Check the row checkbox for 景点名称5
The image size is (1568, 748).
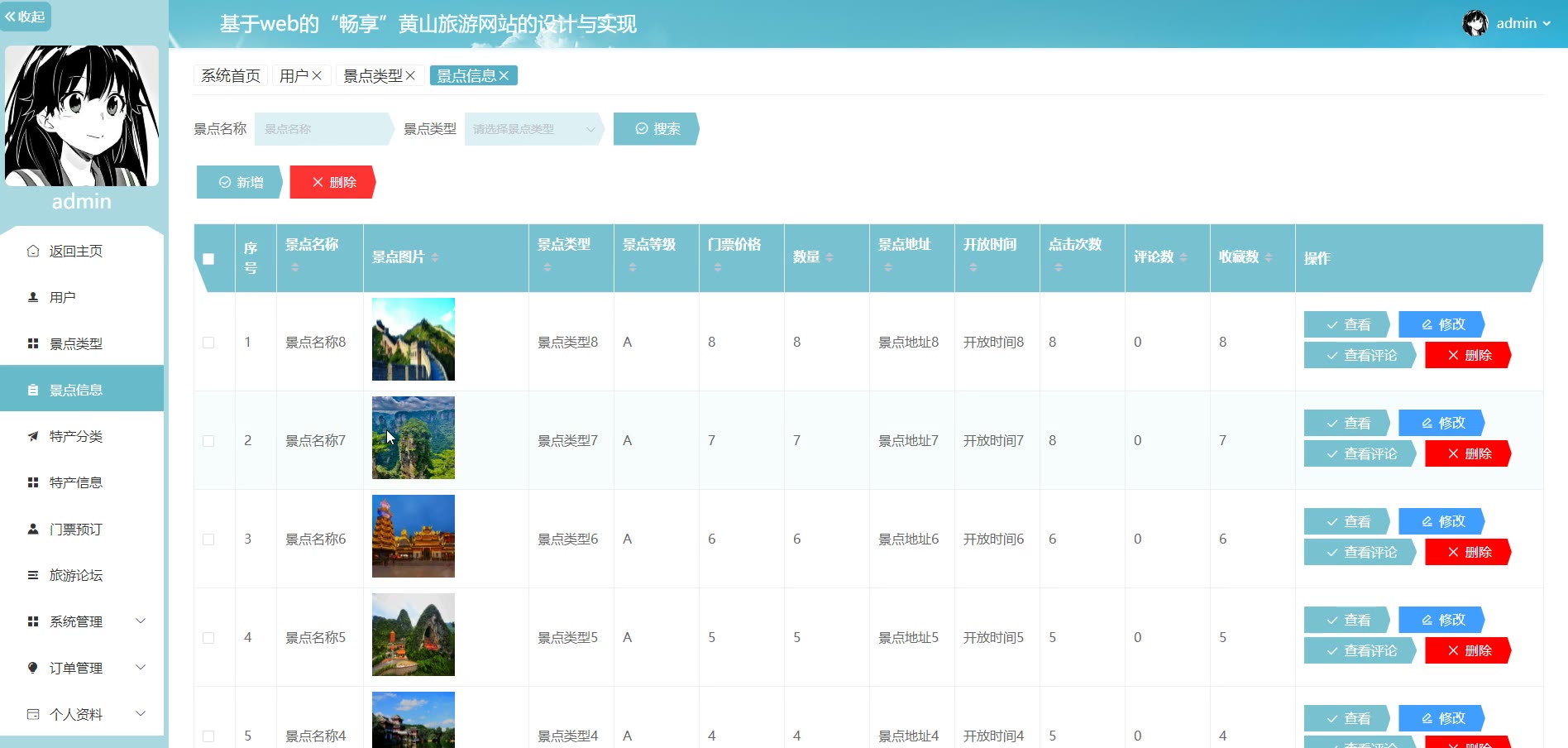[x=208, y=638]
